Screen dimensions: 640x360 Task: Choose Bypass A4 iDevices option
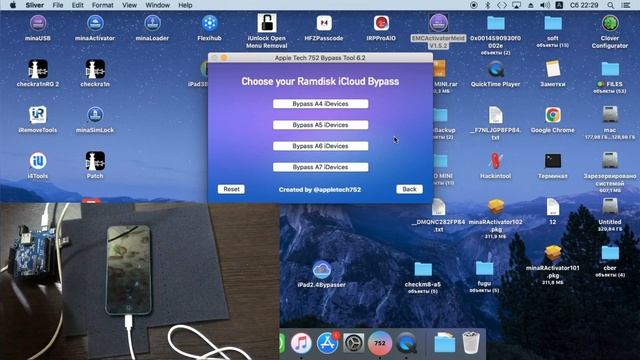320,104
